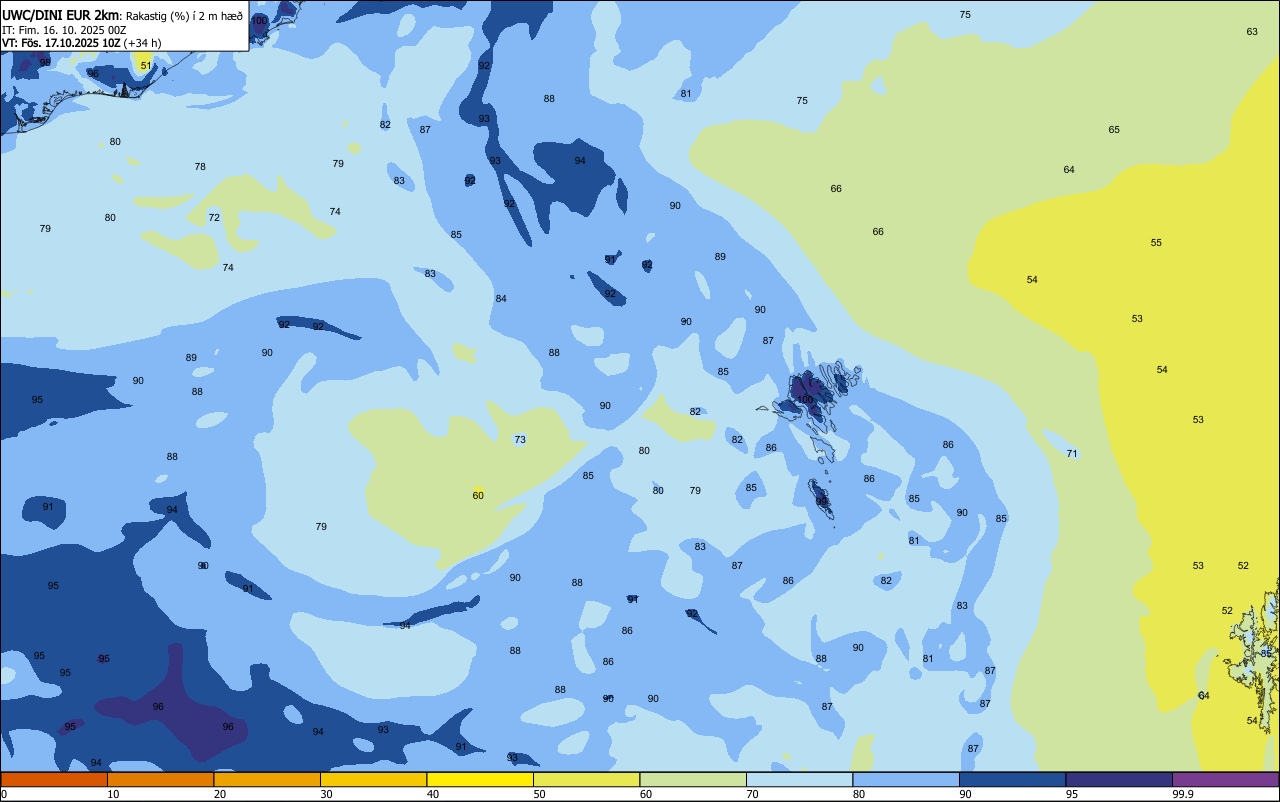This screenshot has width=1280, height=802.
Task: Click humidity value 98 on the map
Action: (45, 62)
